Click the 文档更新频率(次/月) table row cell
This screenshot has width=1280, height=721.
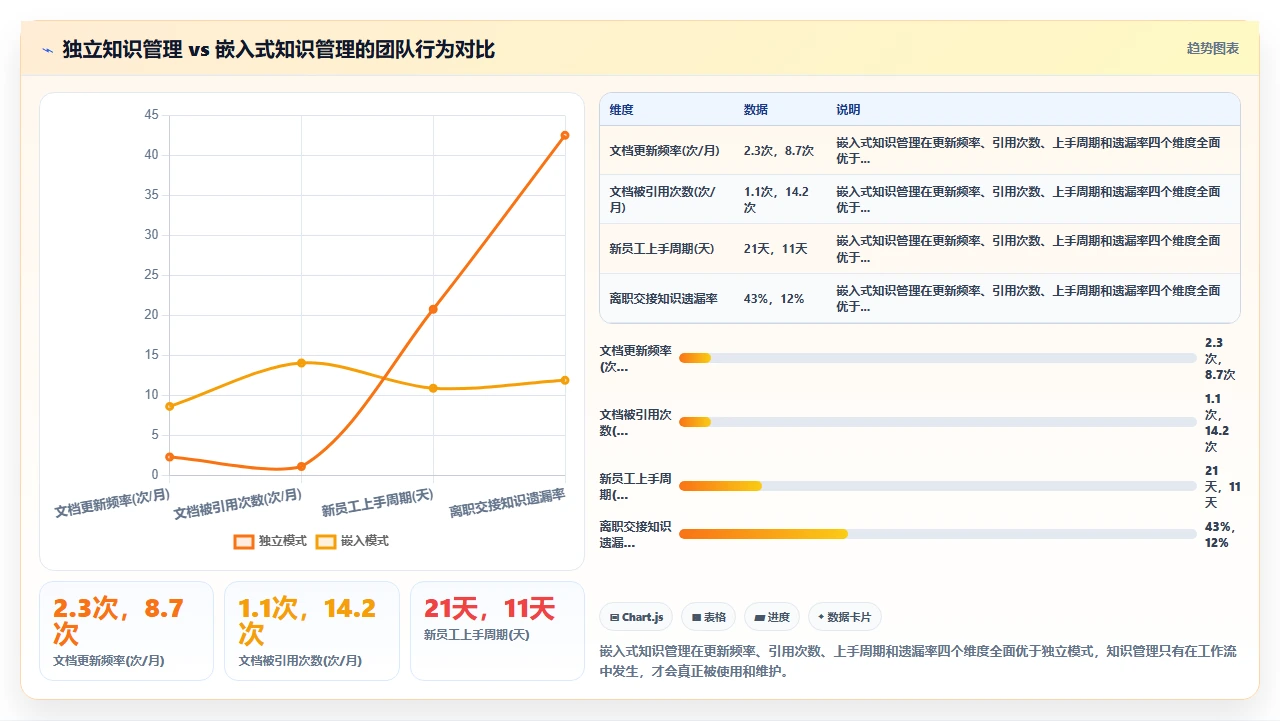click(667, 150)
